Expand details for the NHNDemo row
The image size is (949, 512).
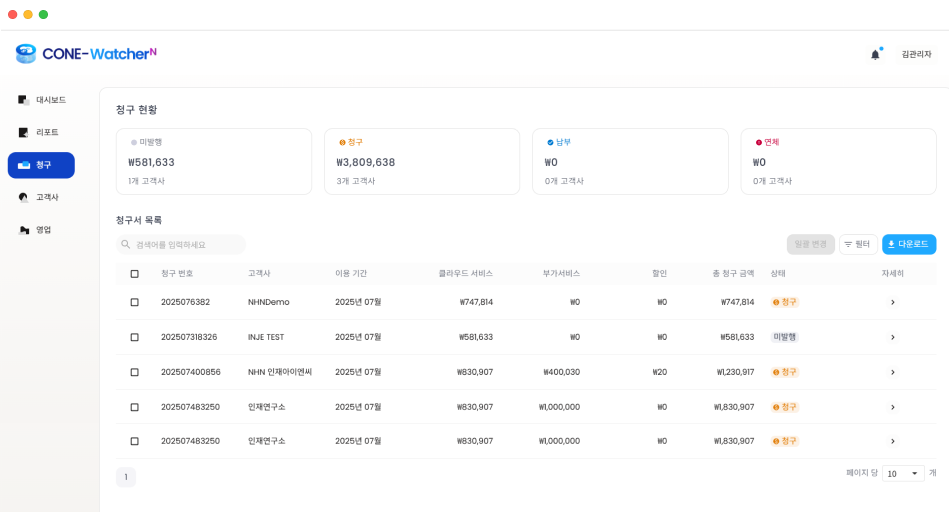[x=892, y=302]
